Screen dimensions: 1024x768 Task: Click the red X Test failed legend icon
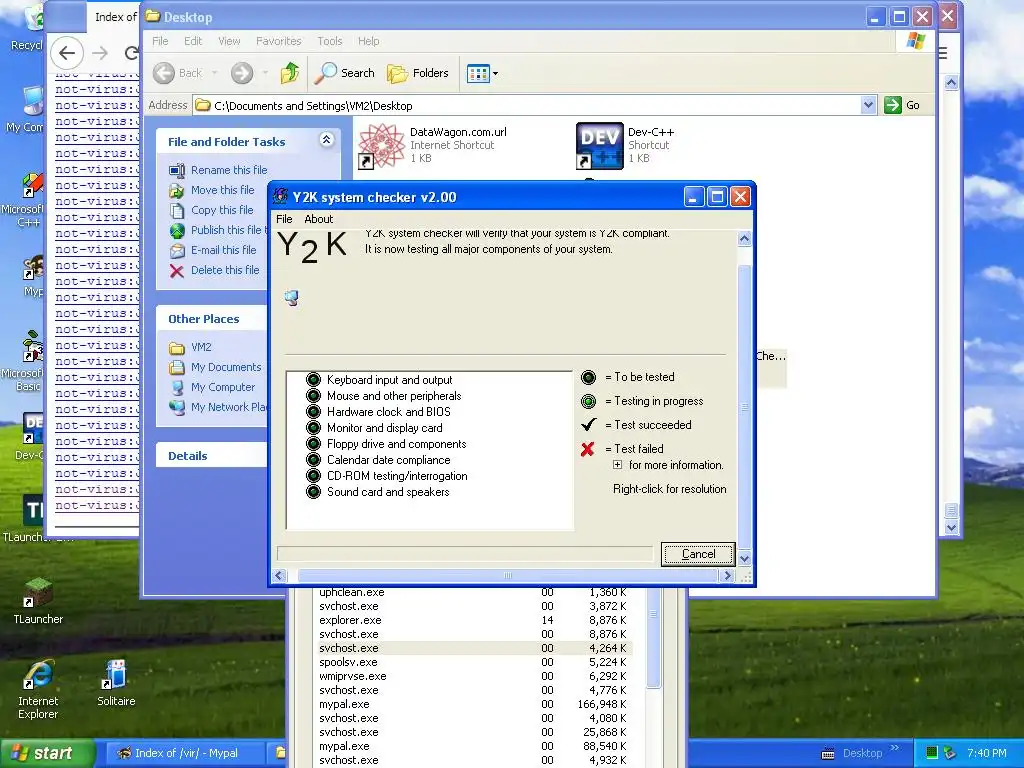(x=588, y=449)
